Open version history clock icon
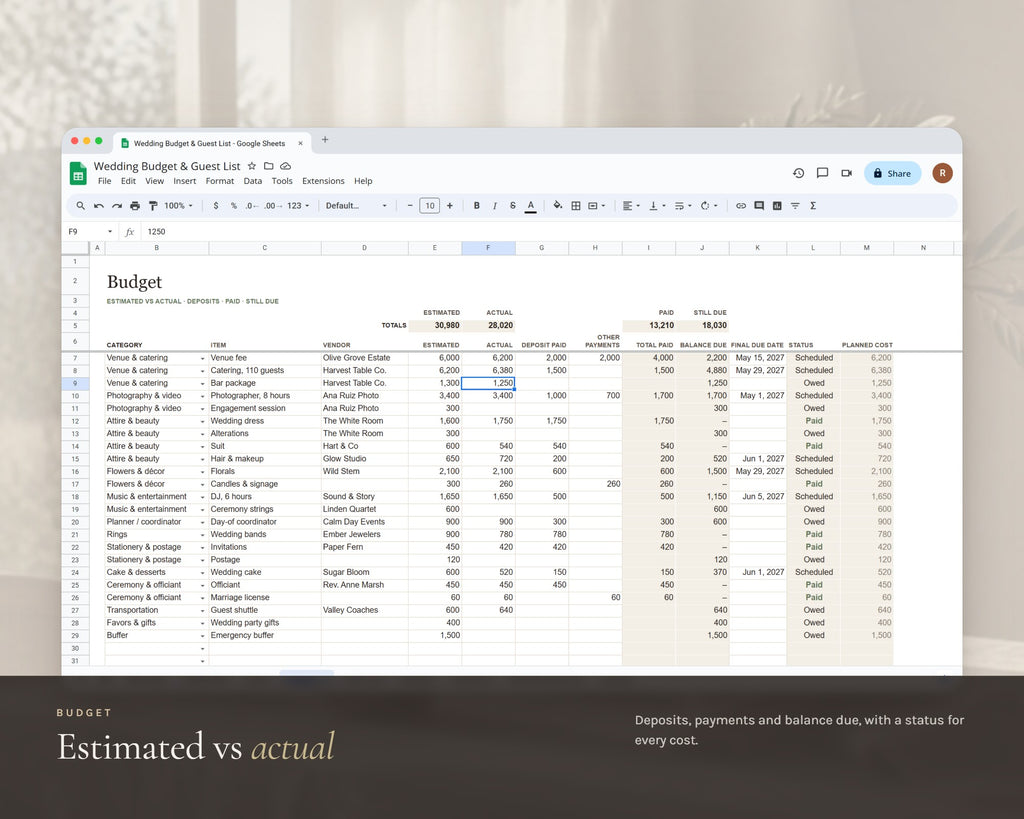The height and width of the screenshot is (819, 1024). (x=799, y=173)
